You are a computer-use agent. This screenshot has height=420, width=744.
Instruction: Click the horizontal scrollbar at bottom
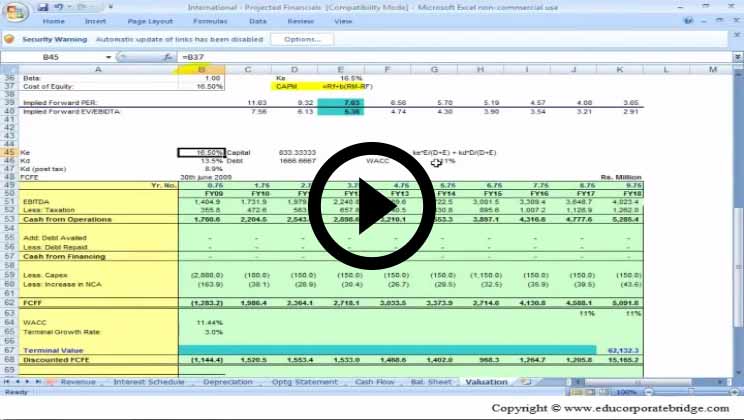coord(637,382)
